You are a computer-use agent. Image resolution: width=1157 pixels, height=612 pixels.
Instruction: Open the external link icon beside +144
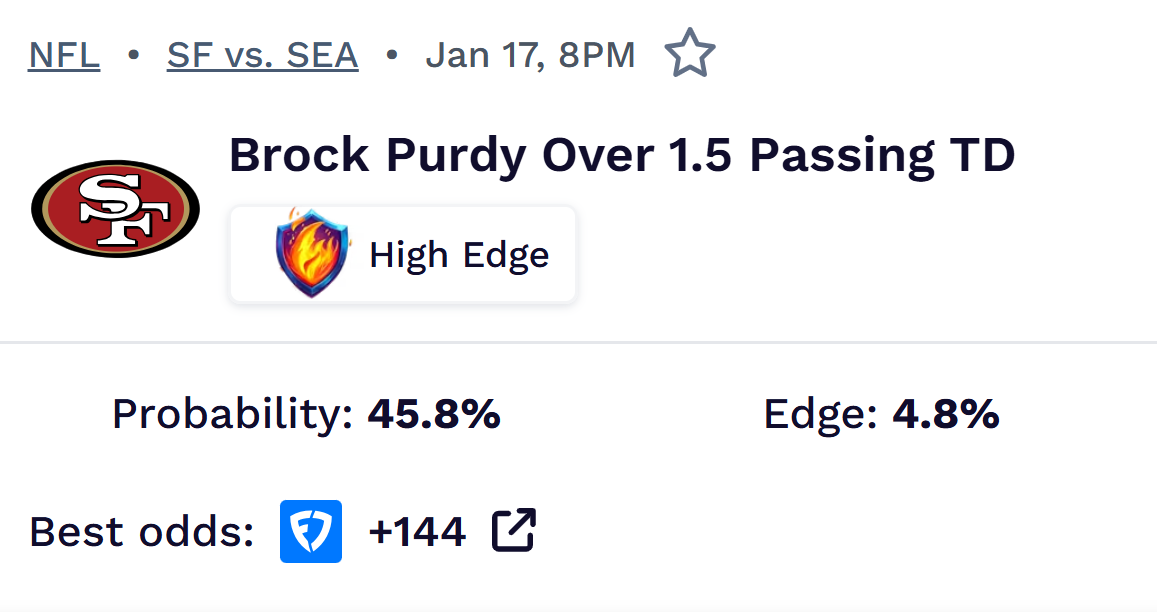click(x=514, y=531)
